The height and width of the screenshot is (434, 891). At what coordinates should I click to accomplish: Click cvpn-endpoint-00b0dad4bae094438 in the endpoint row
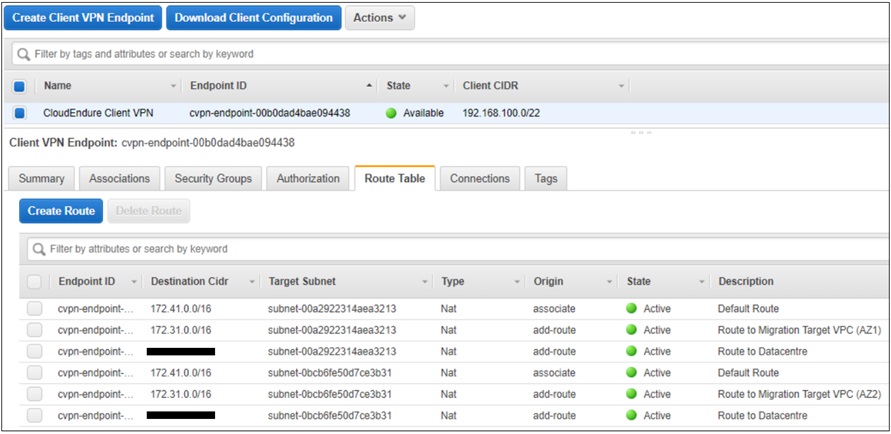(x=270, y=113)
